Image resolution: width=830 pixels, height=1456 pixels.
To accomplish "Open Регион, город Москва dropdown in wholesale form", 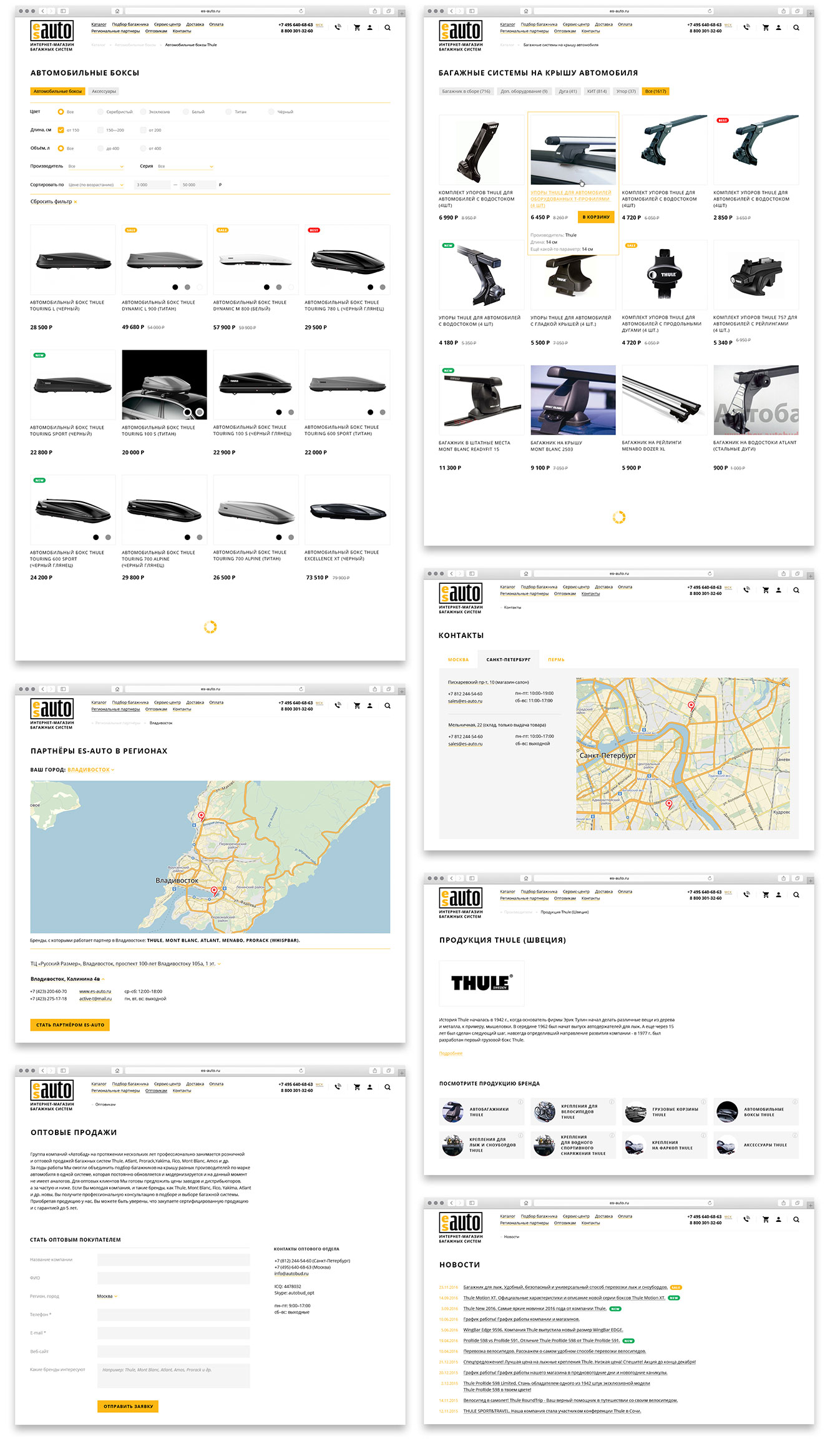I will click(x=107, y=1296).
